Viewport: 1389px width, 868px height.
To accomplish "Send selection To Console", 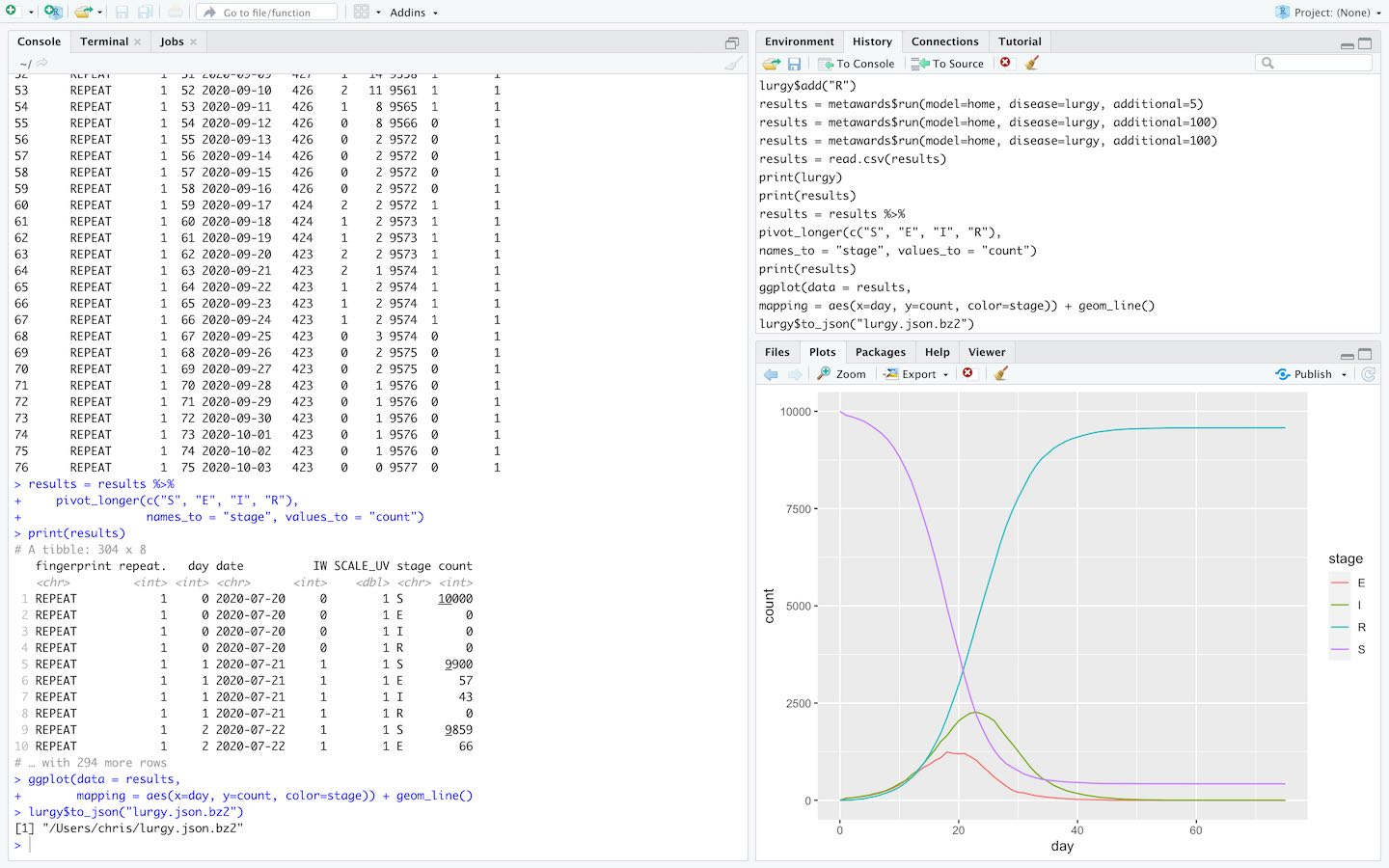I will (x=857, y=64).
